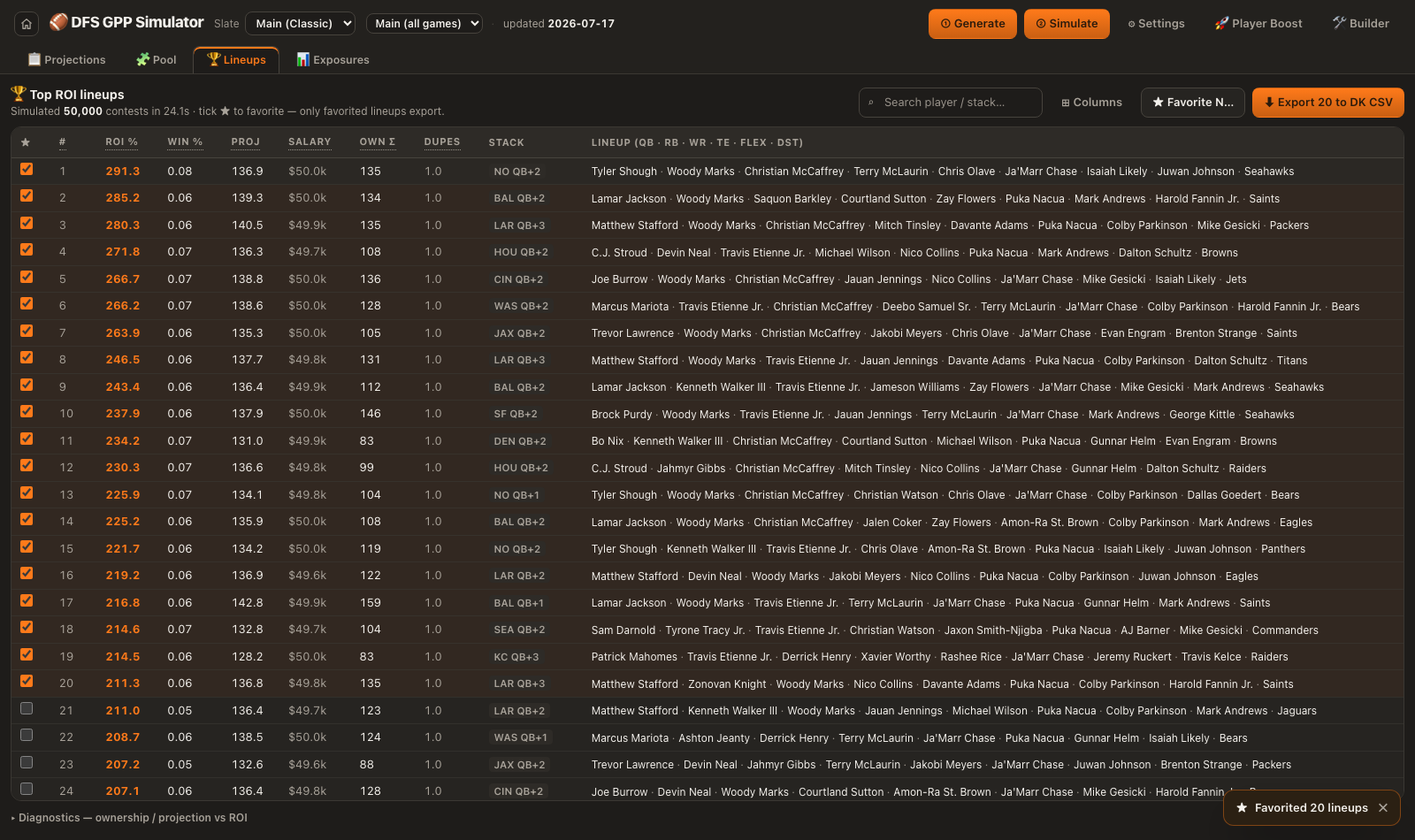Dismiss the Favorited 20 lineups toast
Screen dimensions: 1415x840
coord(1383,807)
